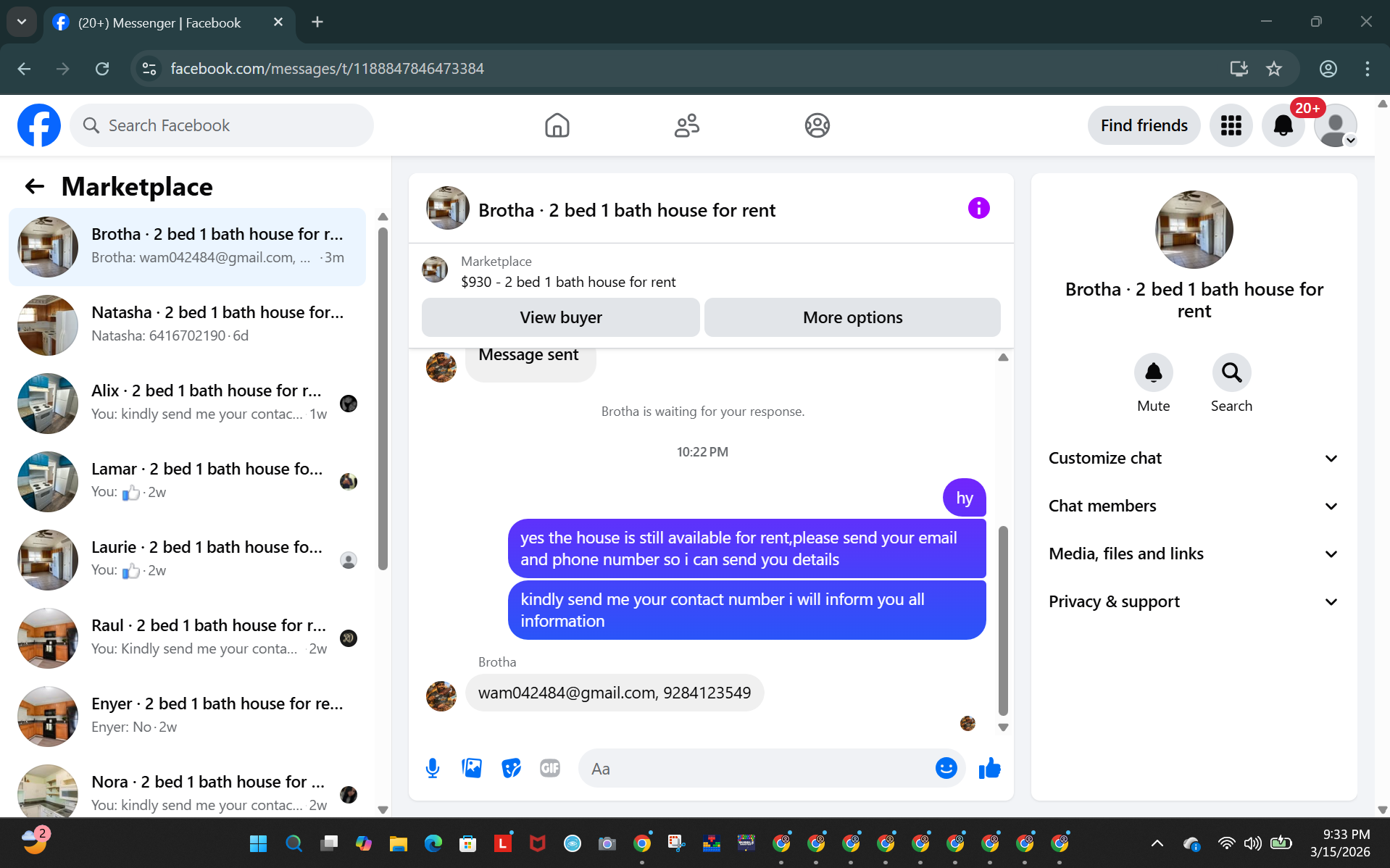
Task: Click the Messenger browser tab
Action: click(170, 22)
